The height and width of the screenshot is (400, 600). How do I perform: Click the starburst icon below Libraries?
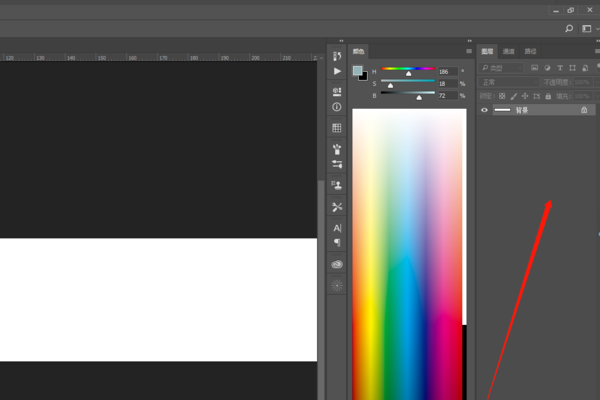coord(337,286)
